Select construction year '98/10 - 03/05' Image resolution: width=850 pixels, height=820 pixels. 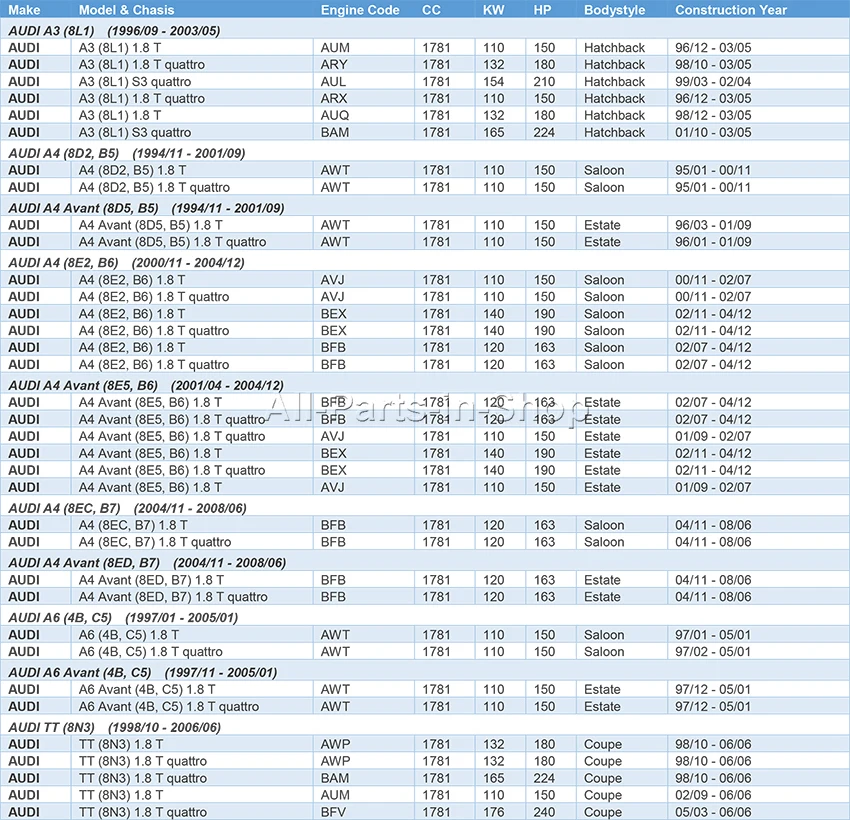pyautogui.click(x=713, y=64)
